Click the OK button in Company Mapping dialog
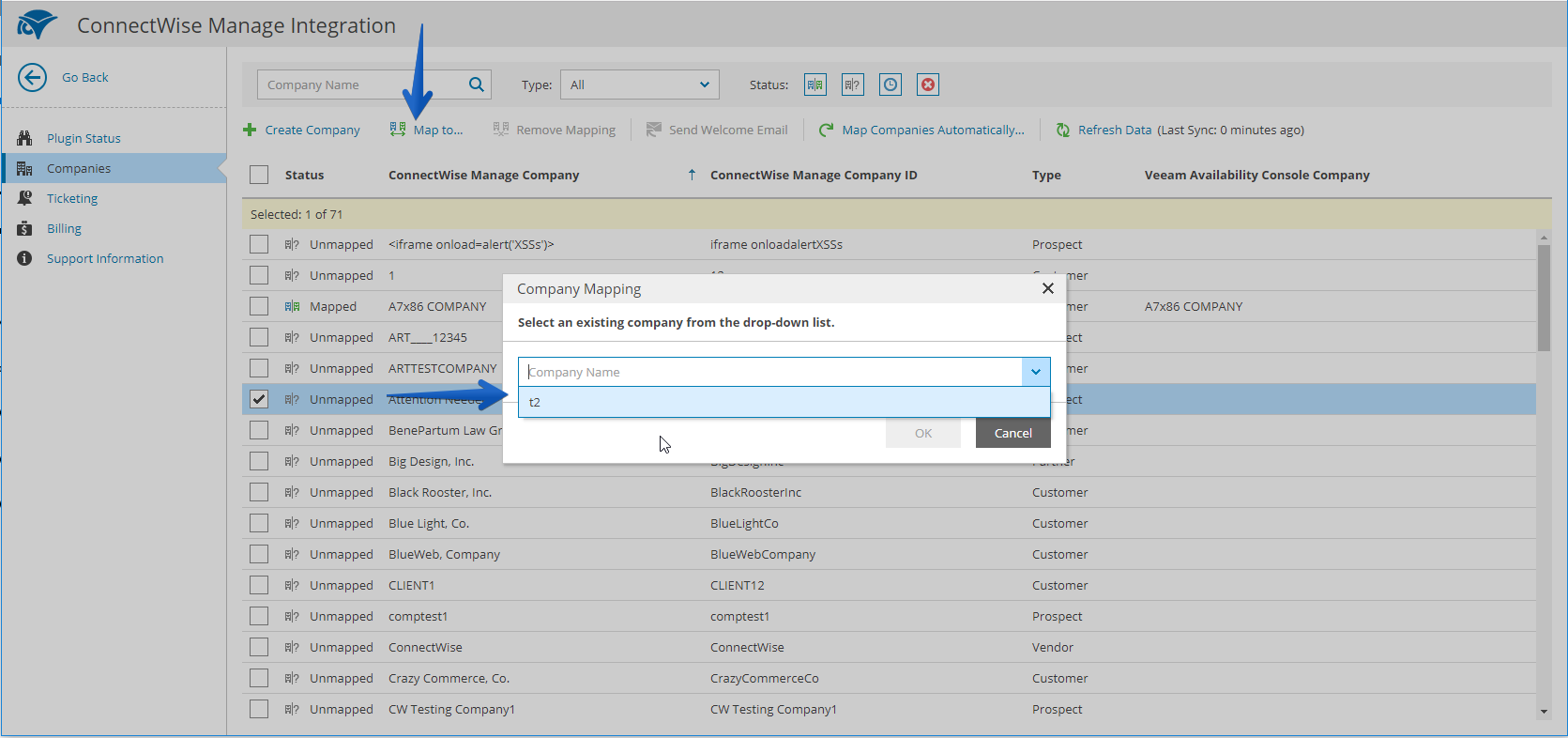The height and width of the screenshot is (738, 1568). click(x=923, y=433)
